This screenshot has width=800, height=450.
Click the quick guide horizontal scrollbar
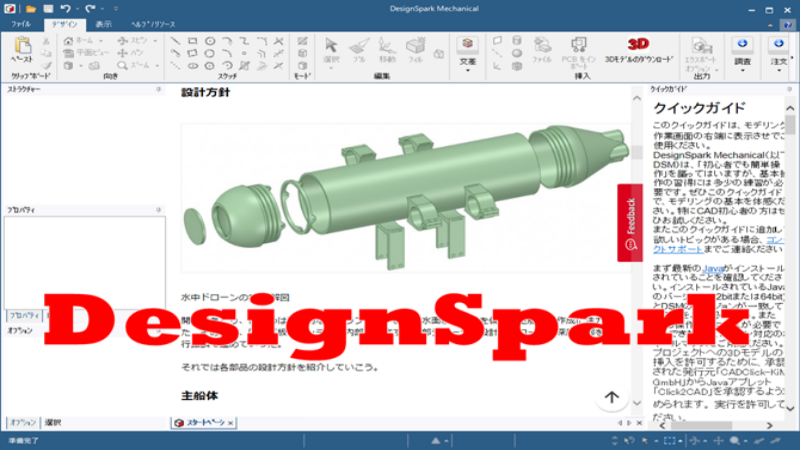click(x=702, y=425)
